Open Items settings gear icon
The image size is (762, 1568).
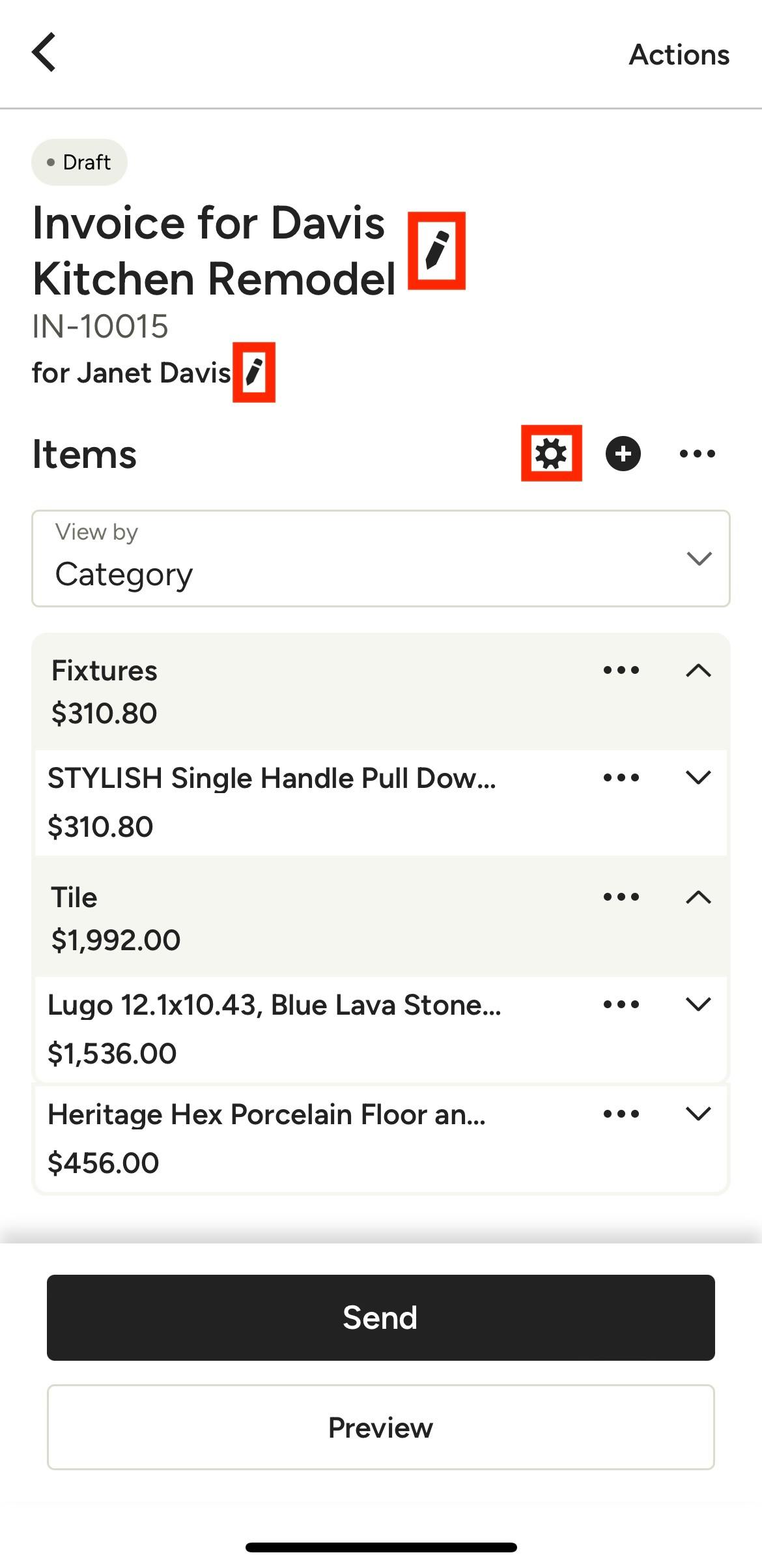coord(551,454)
